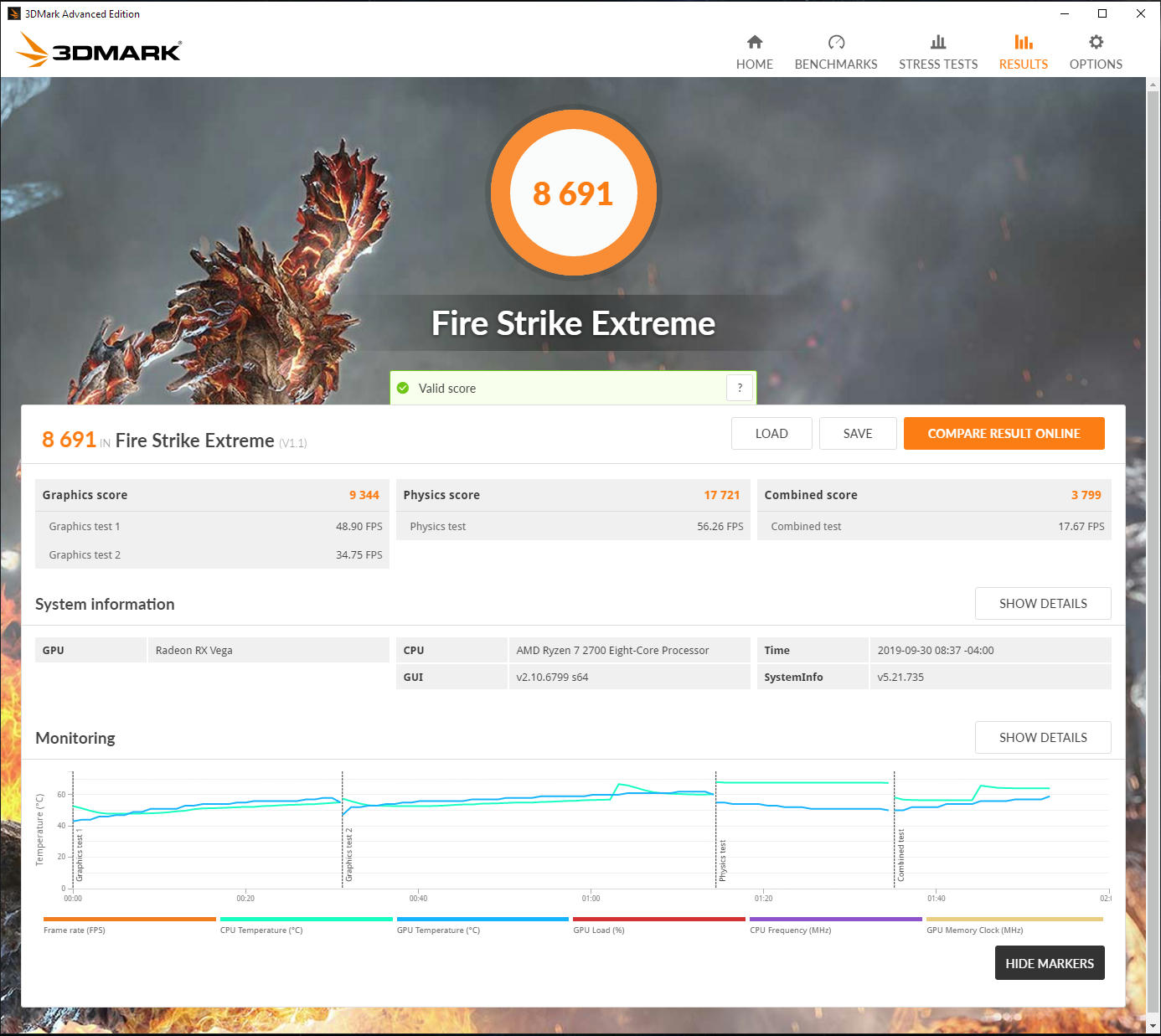Click the System information heading

click(x=105, y=604)
